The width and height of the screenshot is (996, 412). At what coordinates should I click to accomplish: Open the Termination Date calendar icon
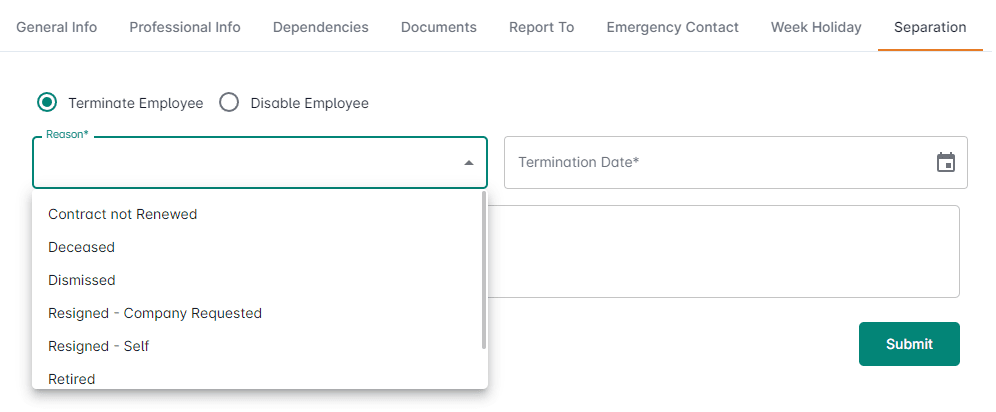tap(945, 162)
